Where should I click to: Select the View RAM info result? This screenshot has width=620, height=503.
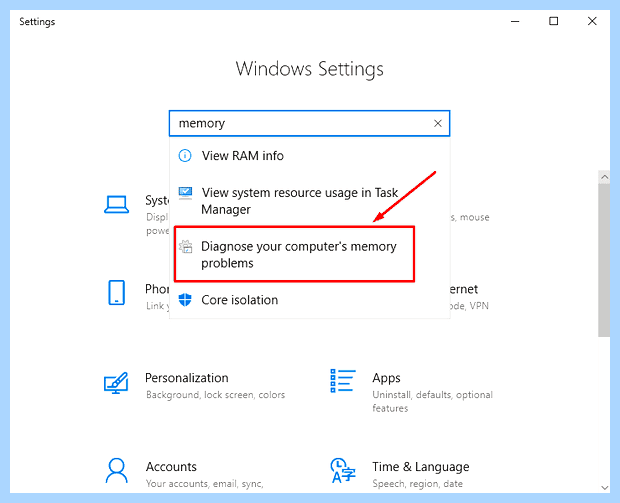309,155
